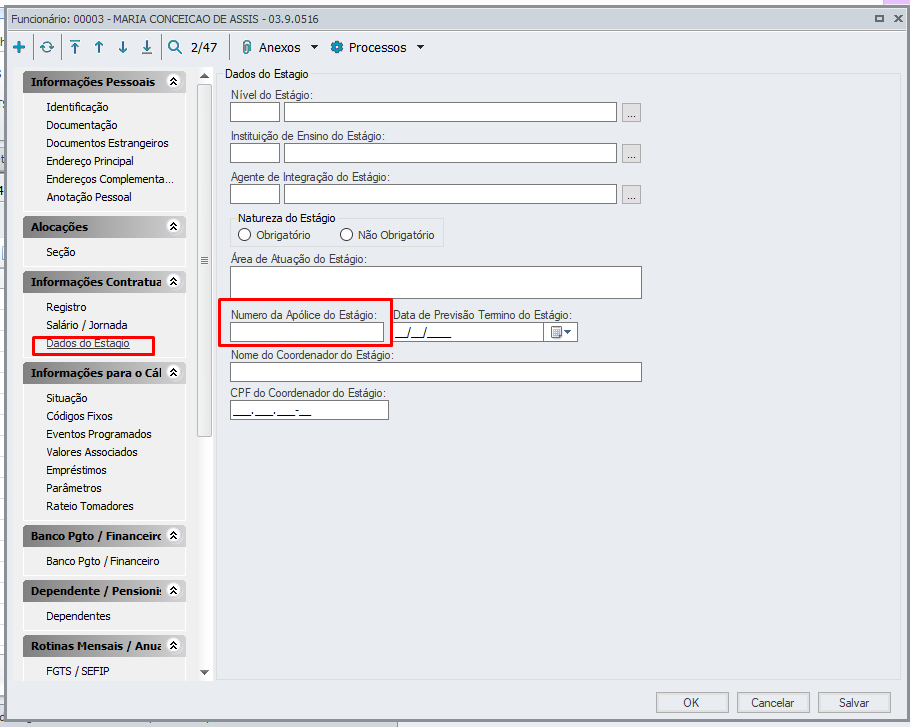
Task: Click Instituição de Ensino code field
Action: pos(255,154)
